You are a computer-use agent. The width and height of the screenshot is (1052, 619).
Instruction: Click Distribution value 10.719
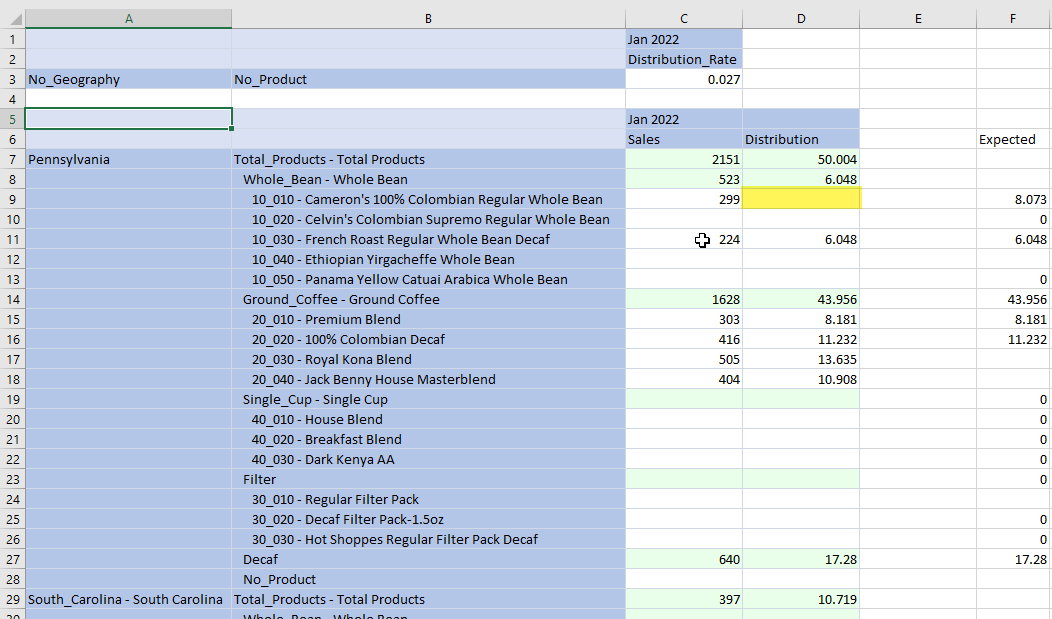800,599
